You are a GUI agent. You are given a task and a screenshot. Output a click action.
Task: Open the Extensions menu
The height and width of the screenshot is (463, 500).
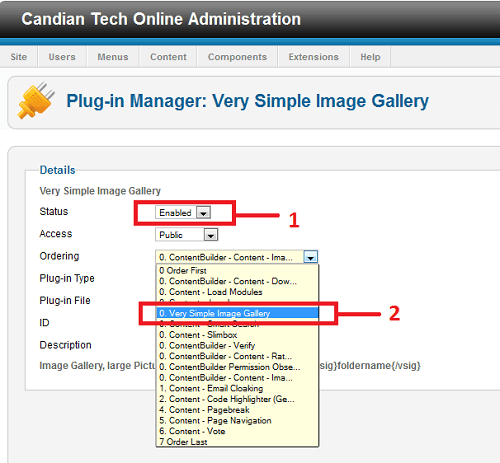pos(314,57)
